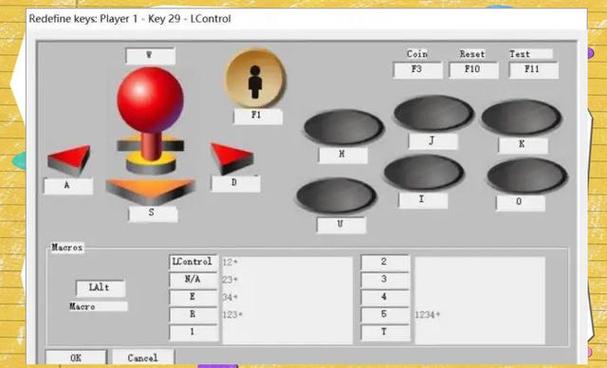Click the OK button
The height and width of the screenshot is (368, 607).
[x=76, y=358]
